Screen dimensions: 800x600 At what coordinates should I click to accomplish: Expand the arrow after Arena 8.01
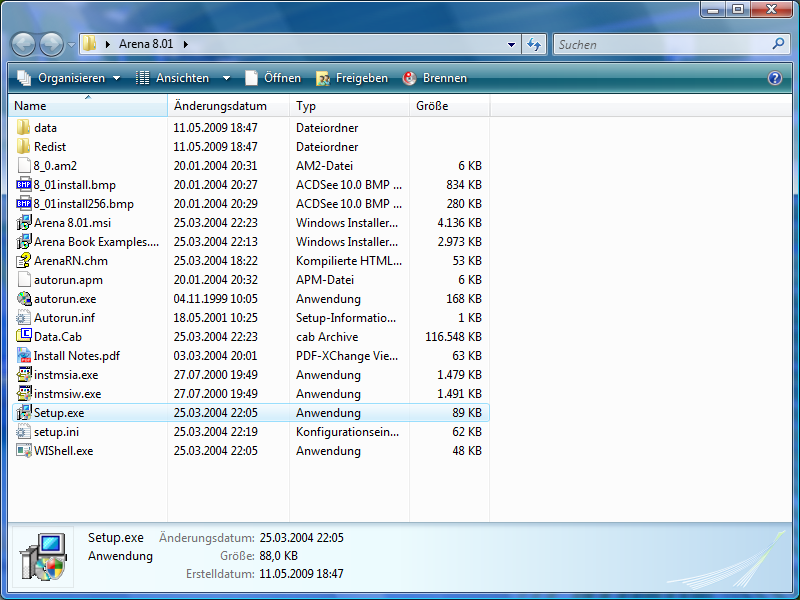[186, 44]
